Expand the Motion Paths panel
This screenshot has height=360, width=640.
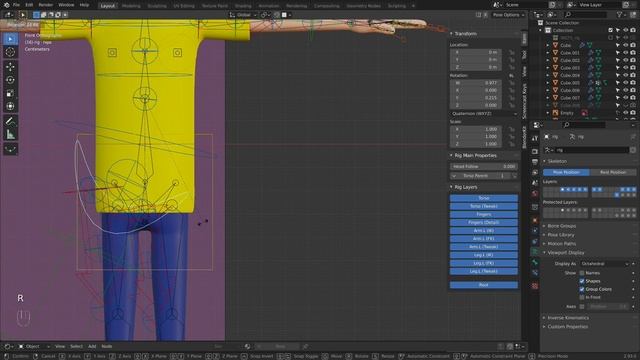click(561, 244)
